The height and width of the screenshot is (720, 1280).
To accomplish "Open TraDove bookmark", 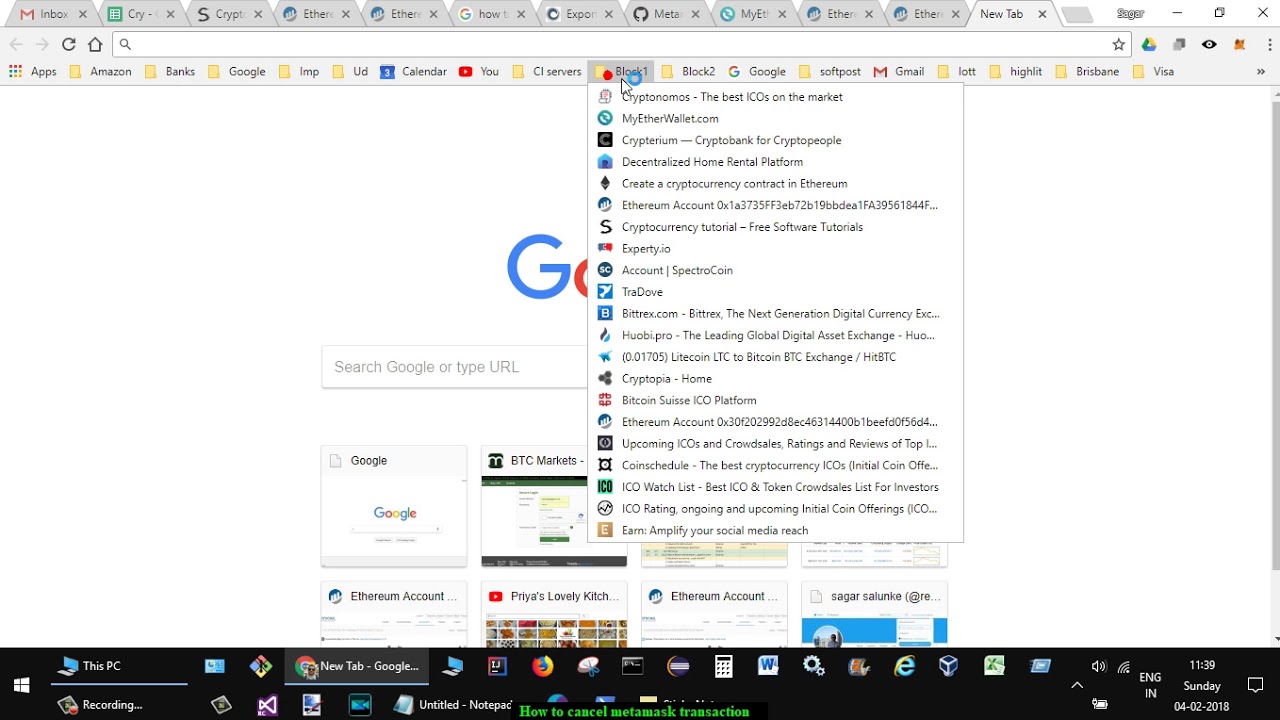I will pos(775,292).
